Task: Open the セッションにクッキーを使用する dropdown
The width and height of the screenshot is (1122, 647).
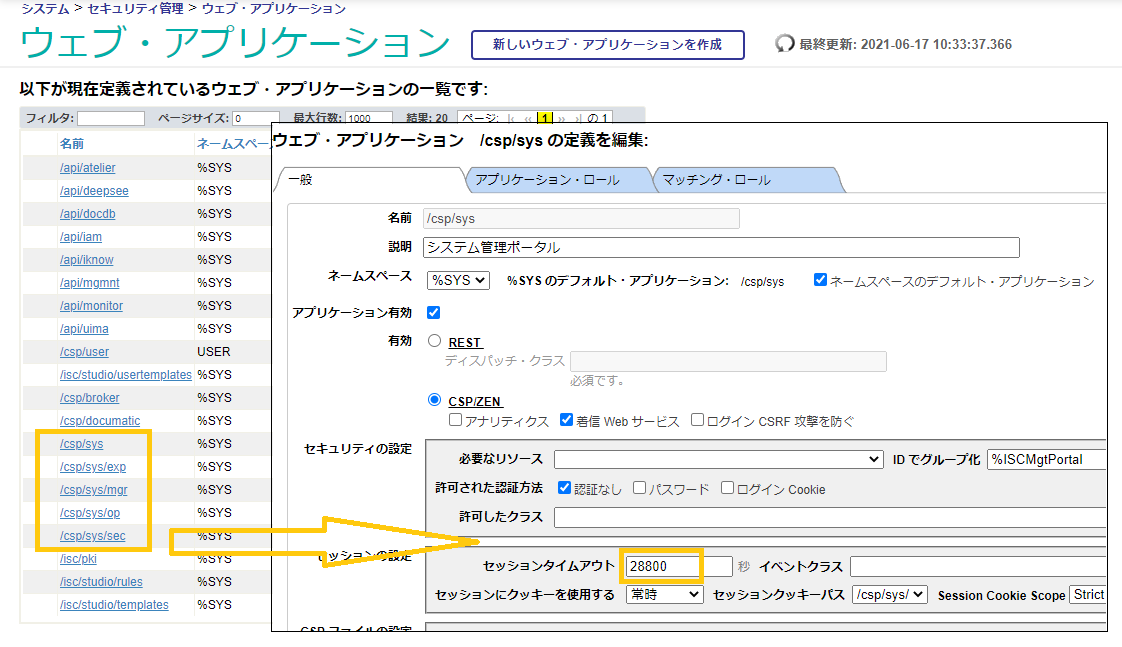Action: (665, 595)
